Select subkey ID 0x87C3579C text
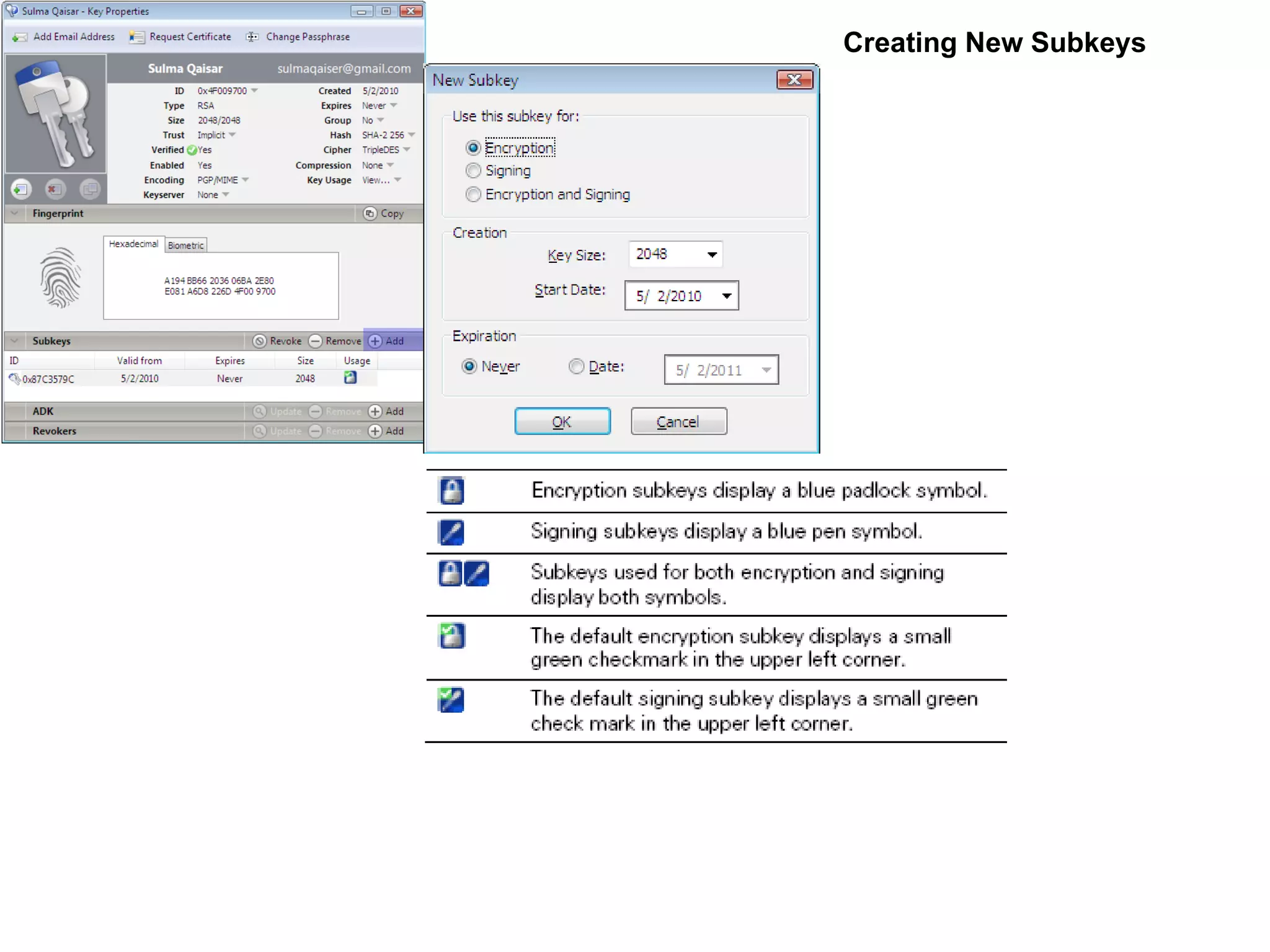The height and width of the screenshot is (952, 1270). [x=48, y=379]
